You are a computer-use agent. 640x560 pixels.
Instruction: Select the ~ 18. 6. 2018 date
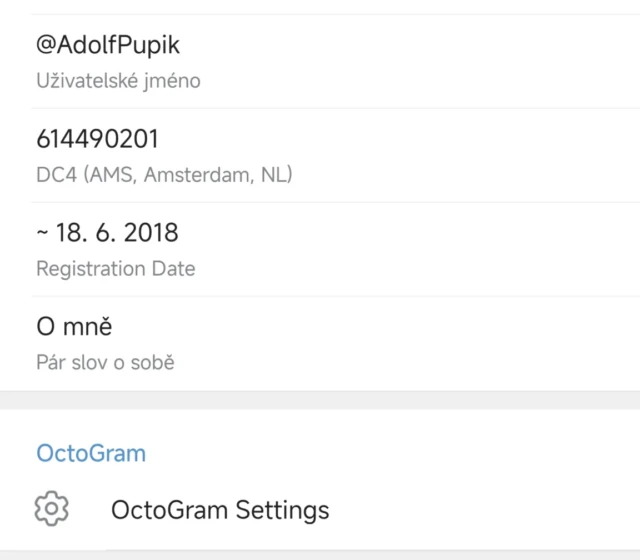click(x=107, y=233)
